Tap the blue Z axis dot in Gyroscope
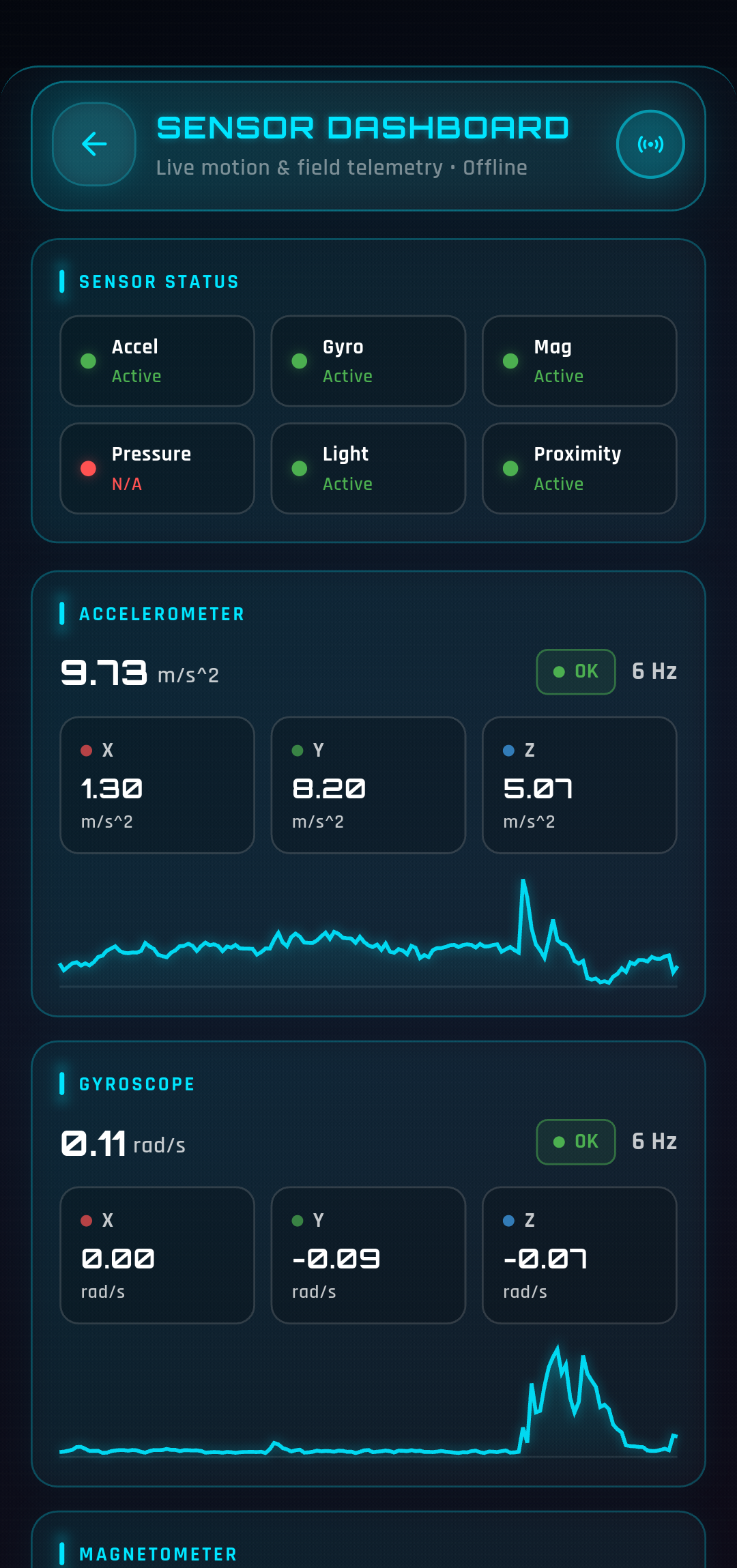The image size is (737, 1568). click(508, 1221)
